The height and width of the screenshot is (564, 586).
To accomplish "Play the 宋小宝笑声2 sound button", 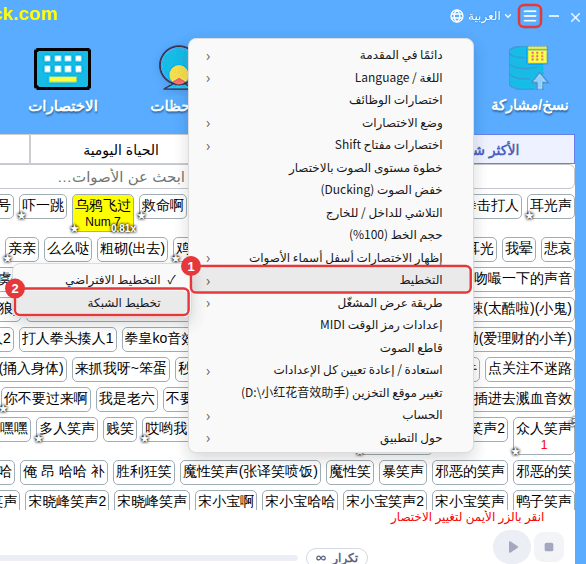I will (385, 501).
